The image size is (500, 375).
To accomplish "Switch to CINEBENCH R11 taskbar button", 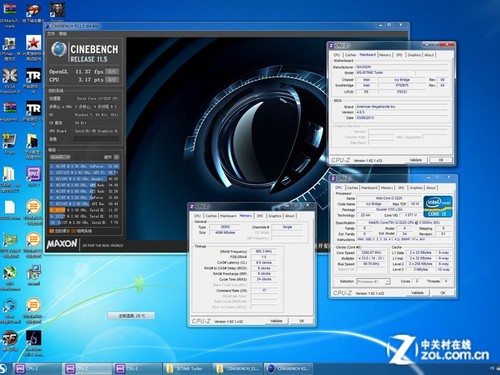I will 289,368.
